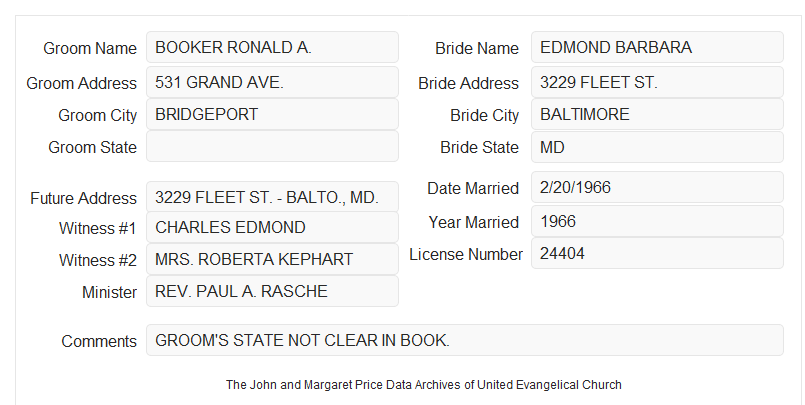
Task: Click the Witness #1 field
Action: 272,227
